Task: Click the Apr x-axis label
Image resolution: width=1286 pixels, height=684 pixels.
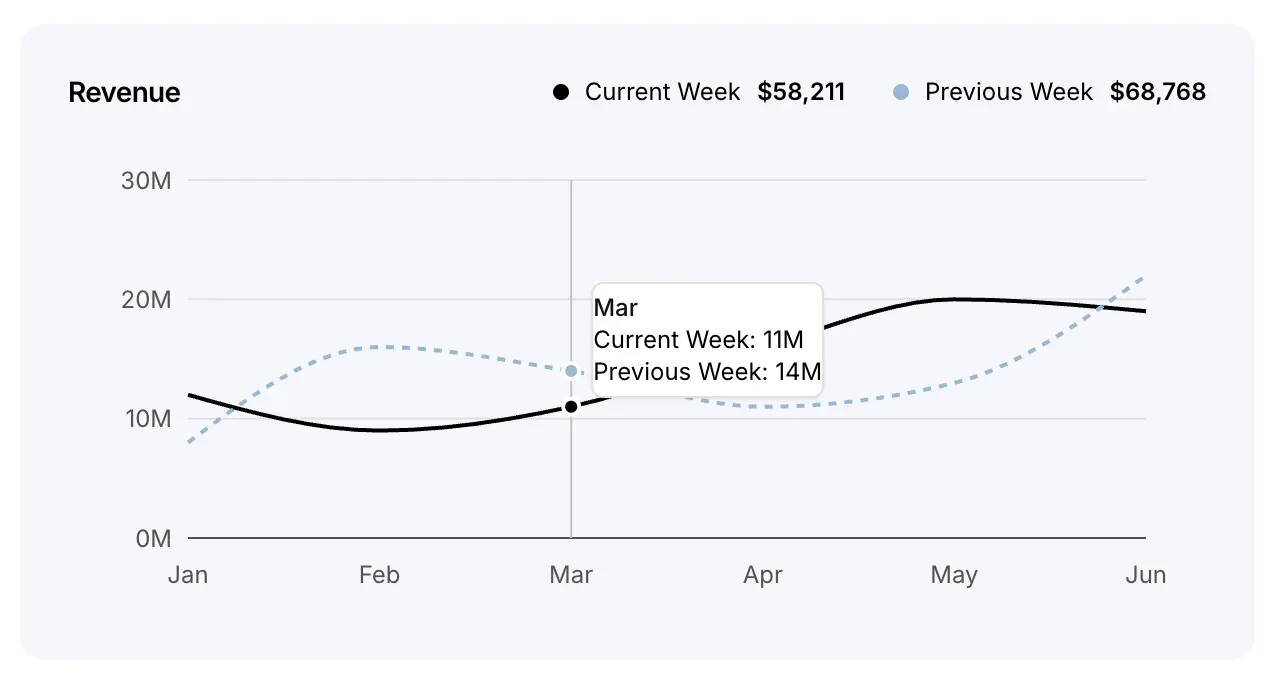Action: (763, 575)
